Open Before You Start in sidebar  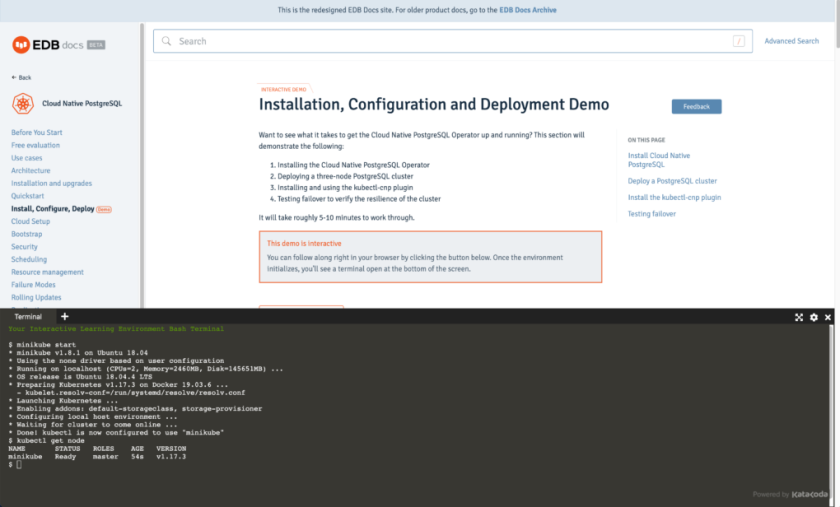tap(36, 132)
